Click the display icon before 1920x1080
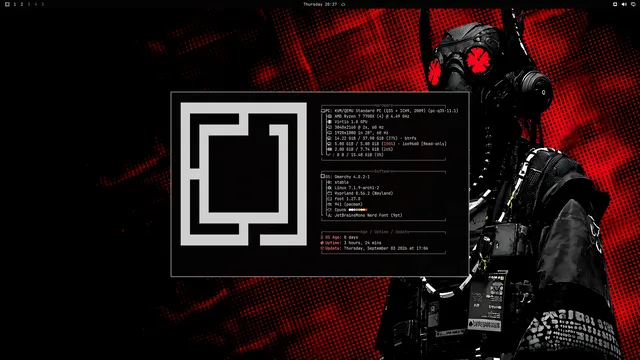The height and width of the screenshot is (360, 640). point(330,133)
